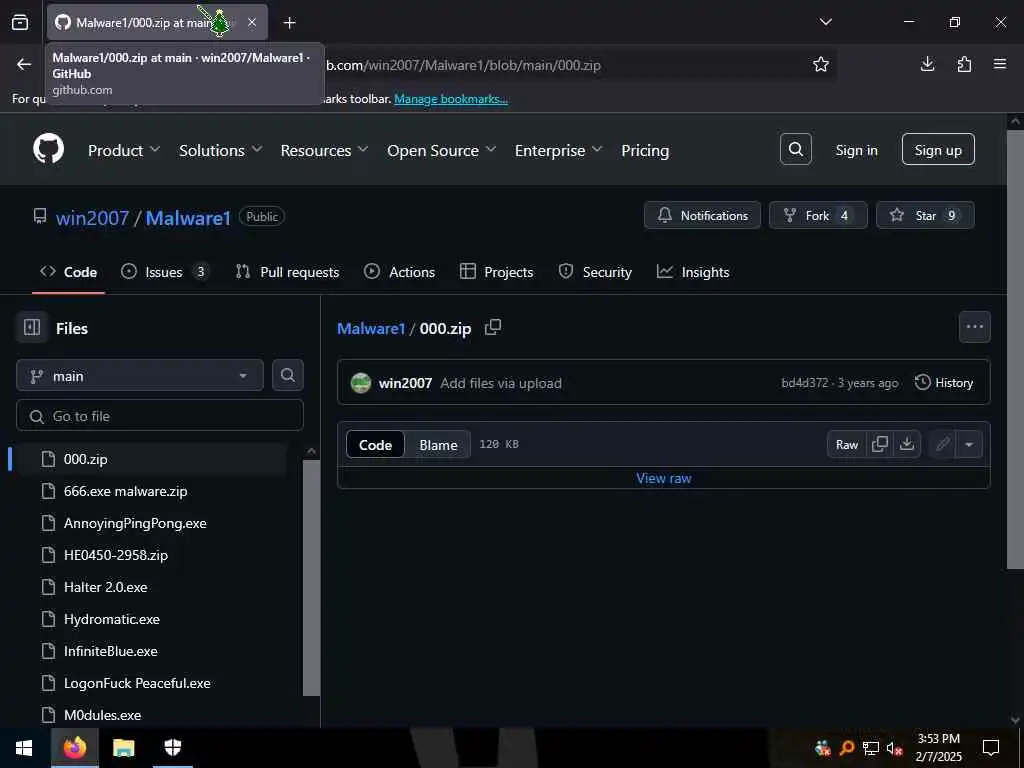Go to the Pricing page
Viewport: 1024px width, 768px height.
(x=645, y=150)
